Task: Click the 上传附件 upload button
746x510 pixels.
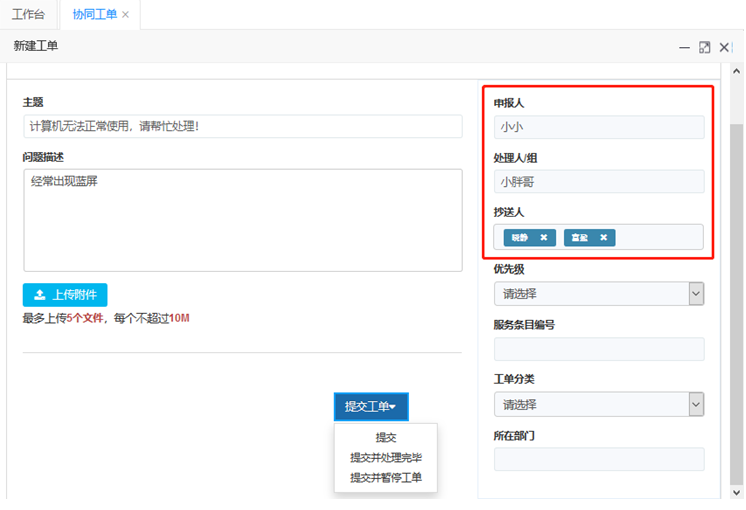Action: (65, 295)
